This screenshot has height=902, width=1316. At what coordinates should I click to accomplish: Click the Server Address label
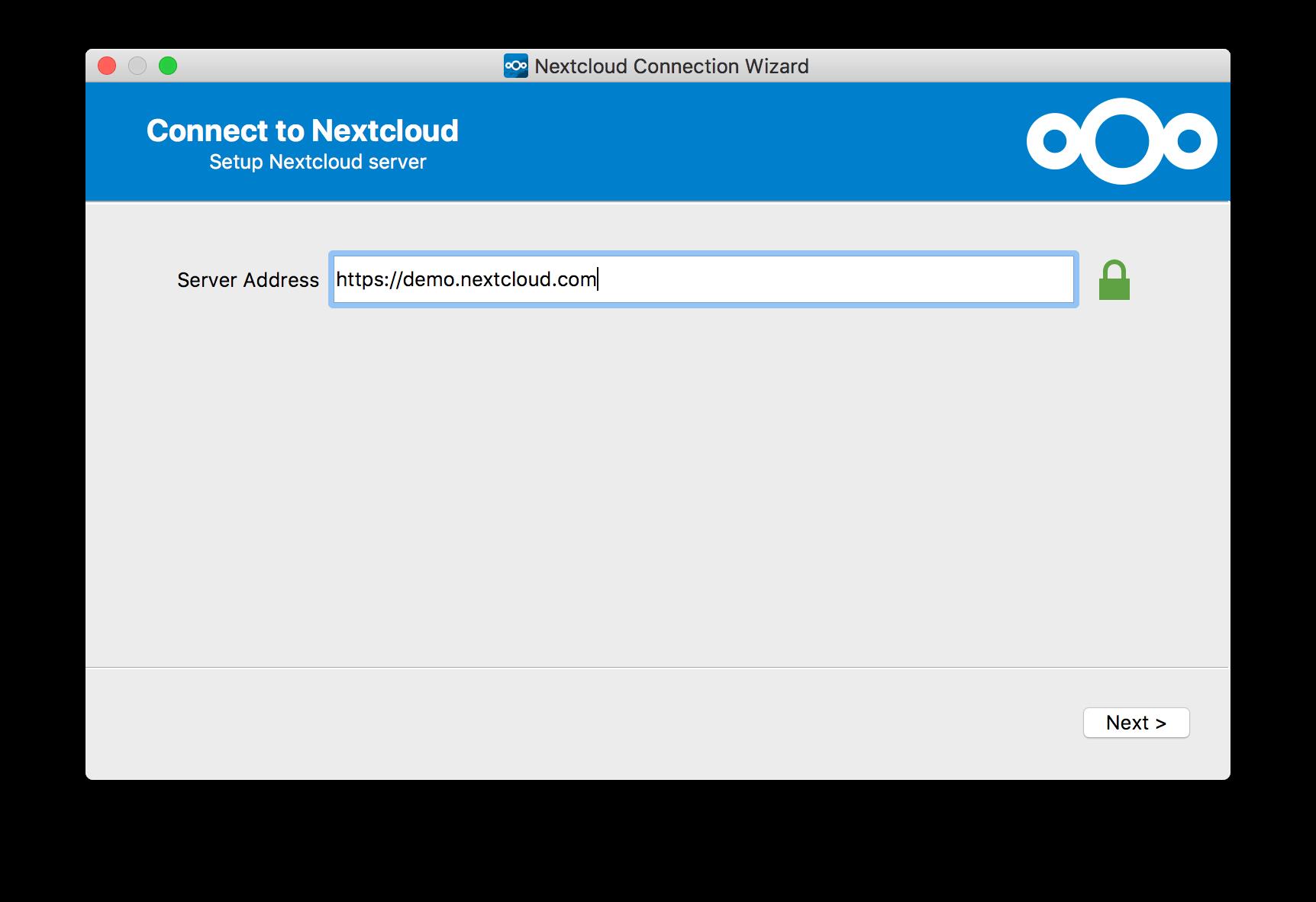[247, 280]
